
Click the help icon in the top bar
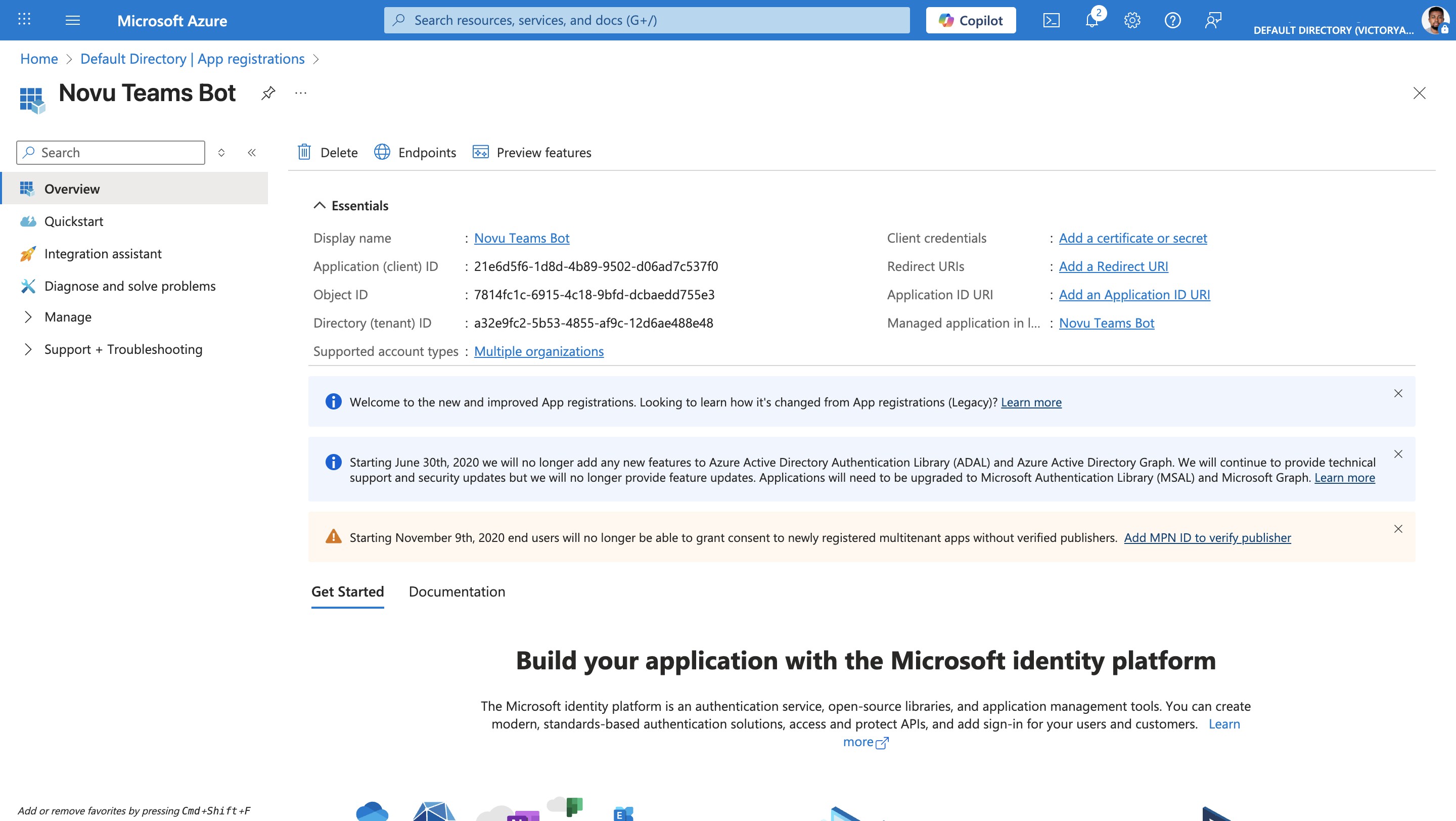(x=1172, y=20)
